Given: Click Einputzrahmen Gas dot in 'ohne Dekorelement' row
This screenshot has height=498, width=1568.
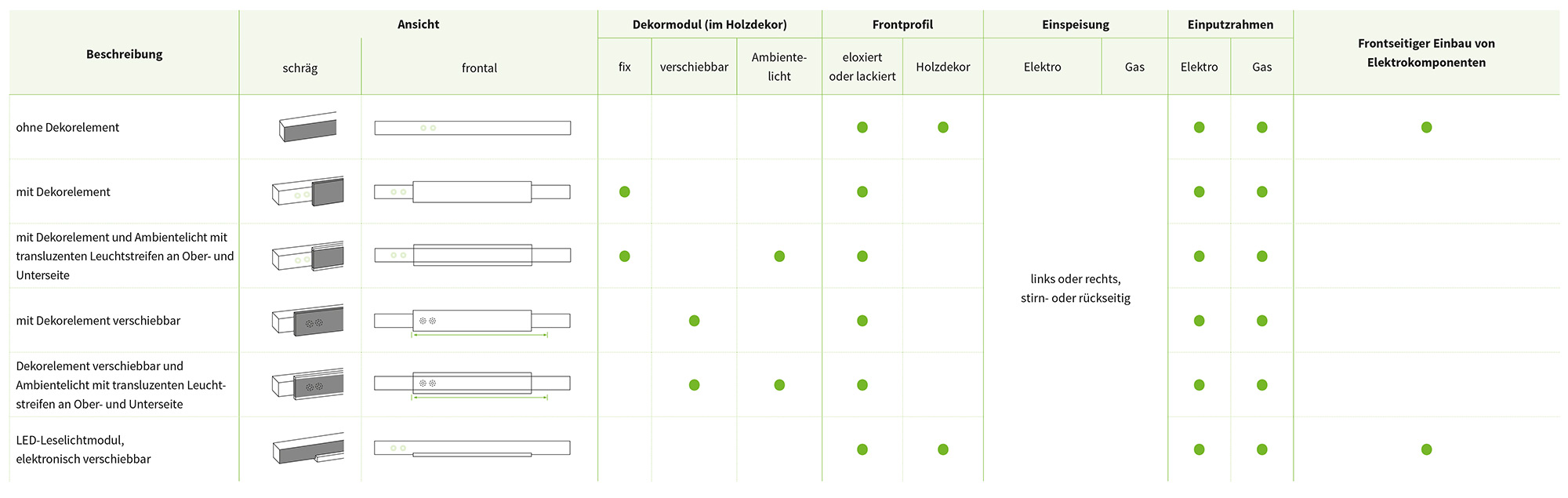Looking at the screenshot, I should 1262,127.
